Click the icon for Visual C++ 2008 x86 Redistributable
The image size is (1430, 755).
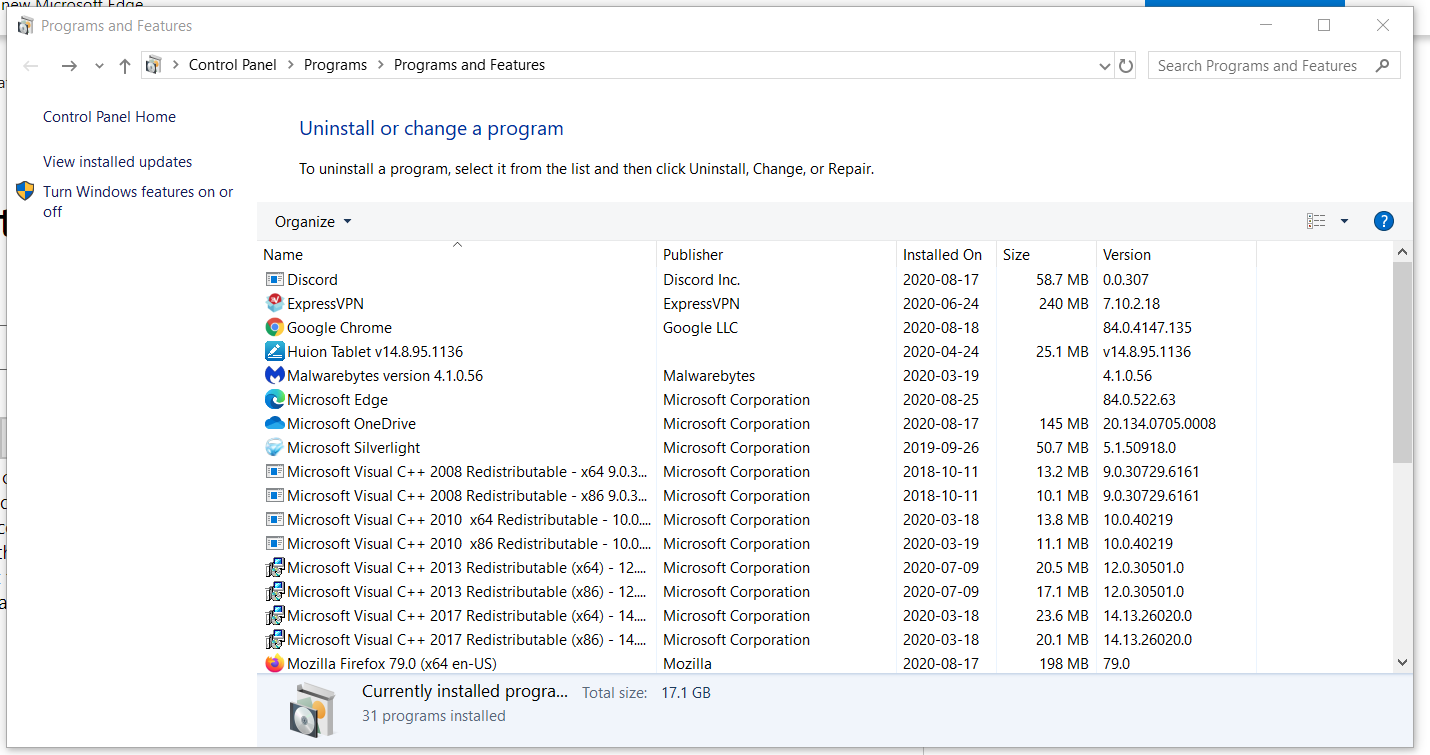click(x=275, y=496)
